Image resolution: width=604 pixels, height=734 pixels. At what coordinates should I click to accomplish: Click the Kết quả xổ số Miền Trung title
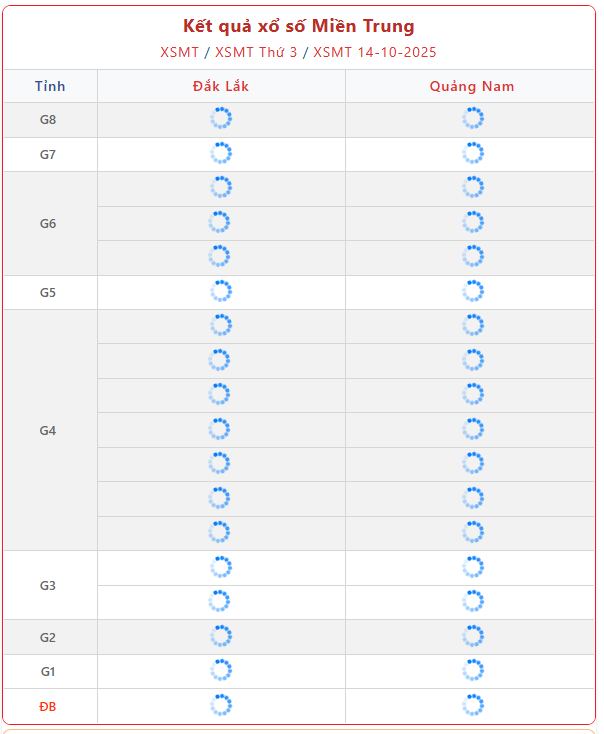tap(298, 26)
